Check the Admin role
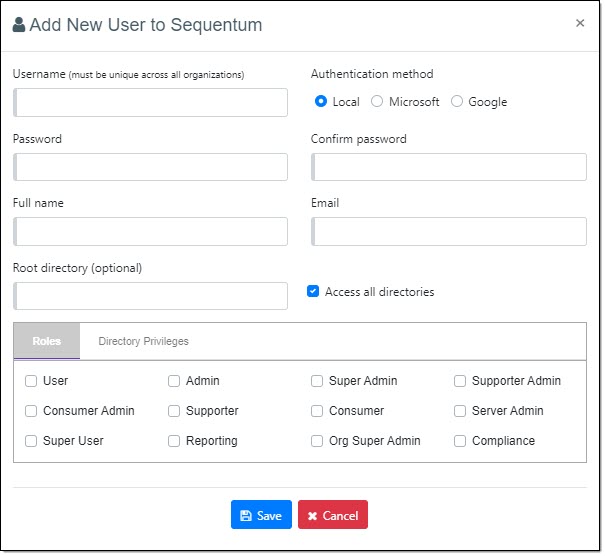The width and height of the screenshot is (605, 556). [174, 382]
